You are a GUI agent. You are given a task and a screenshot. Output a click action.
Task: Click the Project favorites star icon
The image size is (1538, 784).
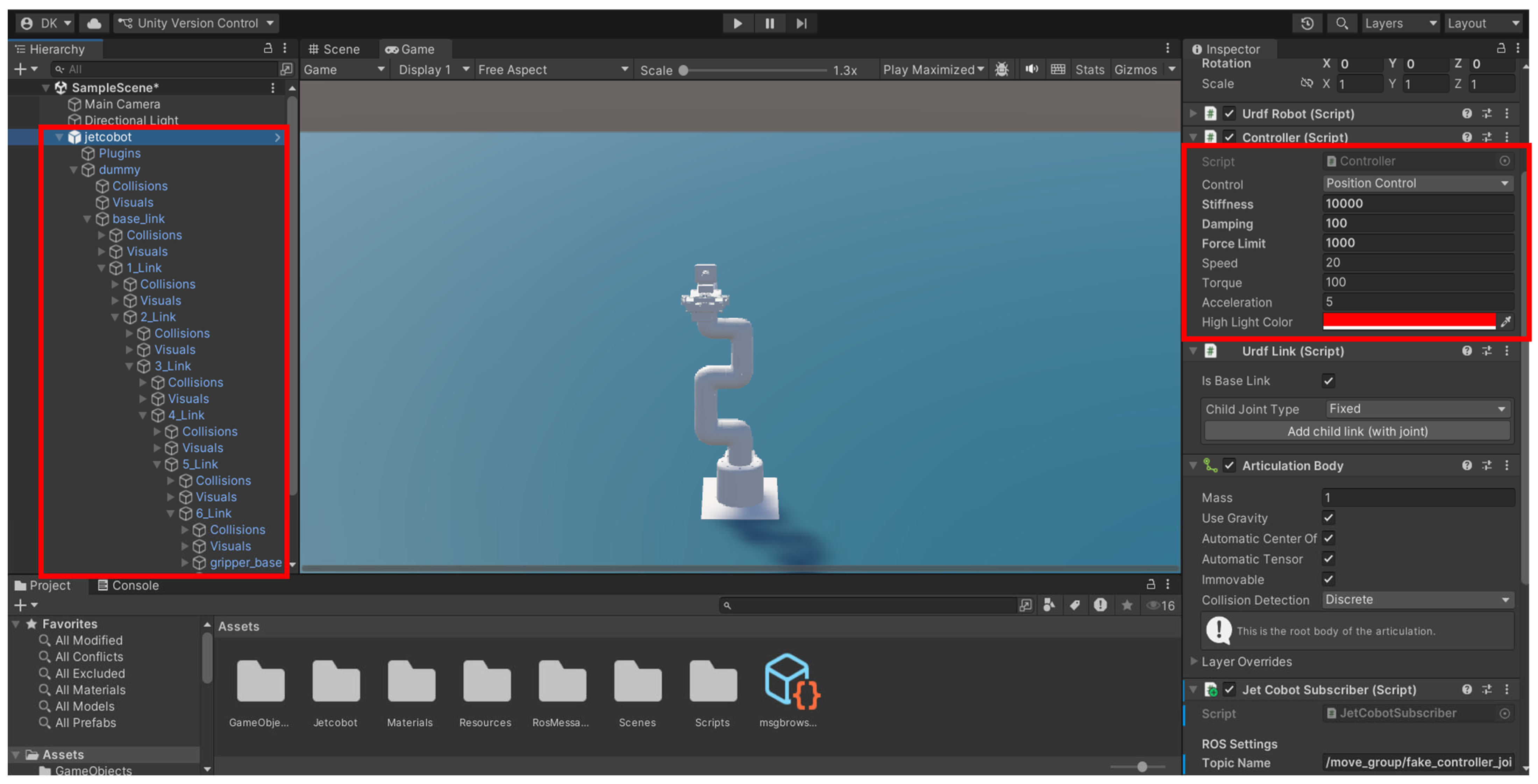(1127, 605)
